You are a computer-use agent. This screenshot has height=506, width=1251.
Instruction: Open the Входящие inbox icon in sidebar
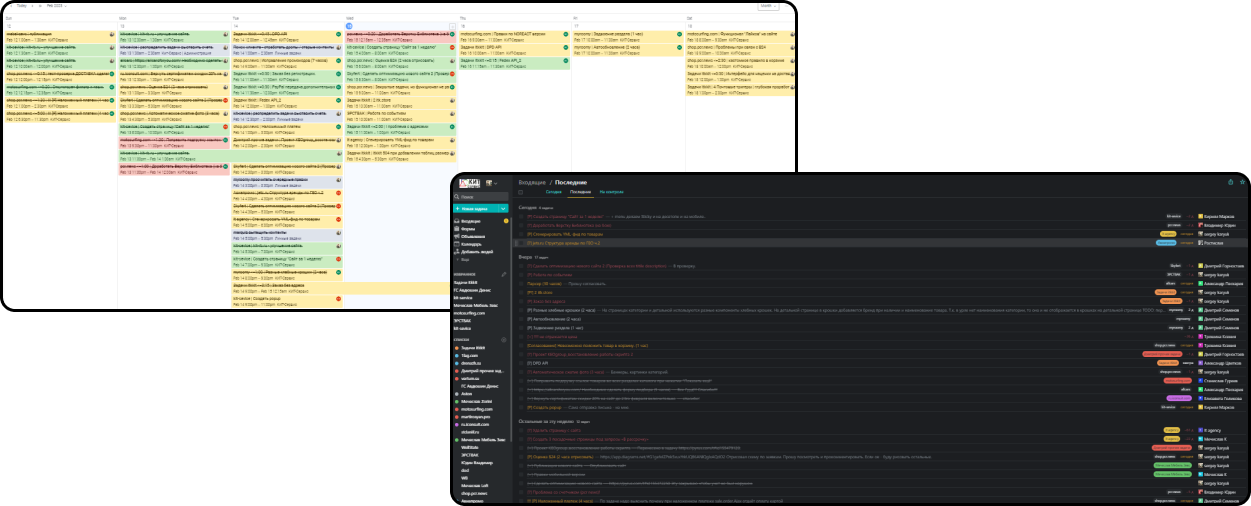[457, 221]
